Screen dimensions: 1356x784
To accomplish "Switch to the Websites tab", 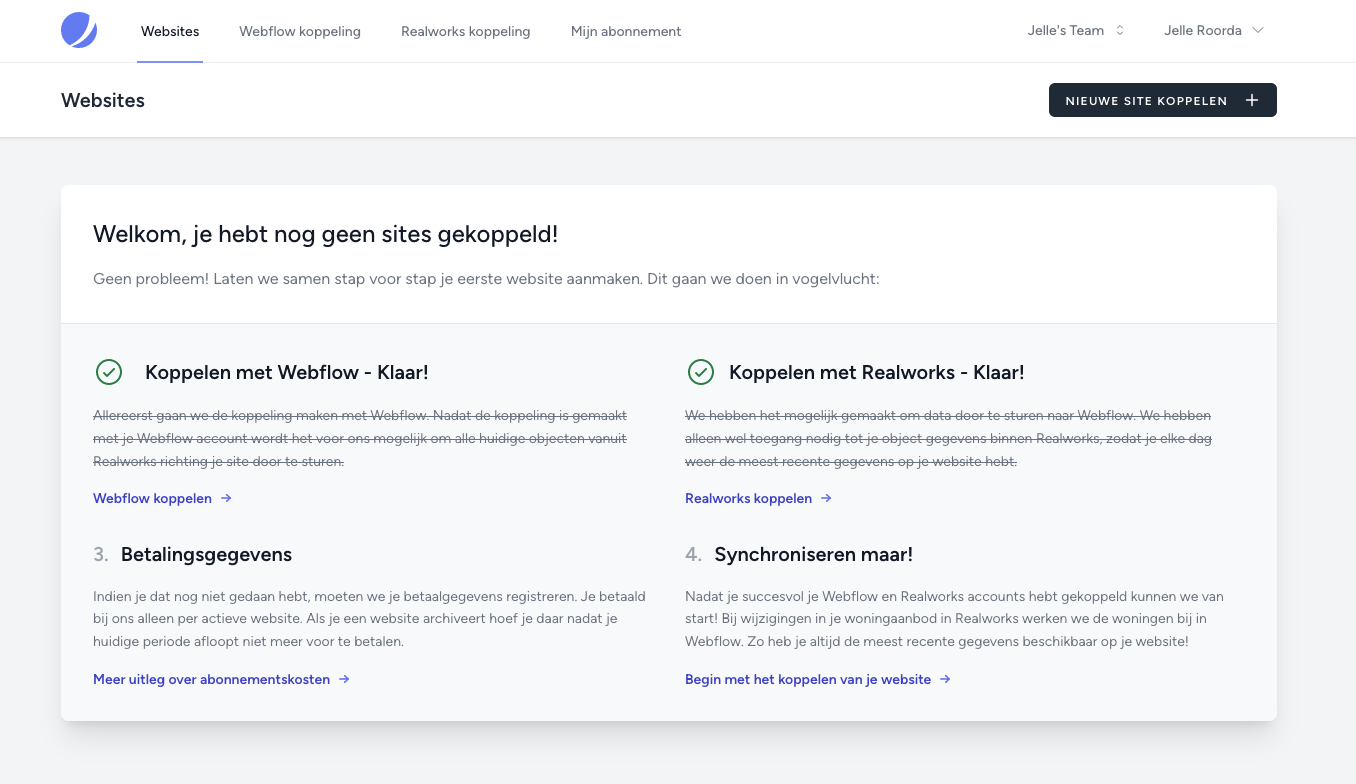I will 170,31.
